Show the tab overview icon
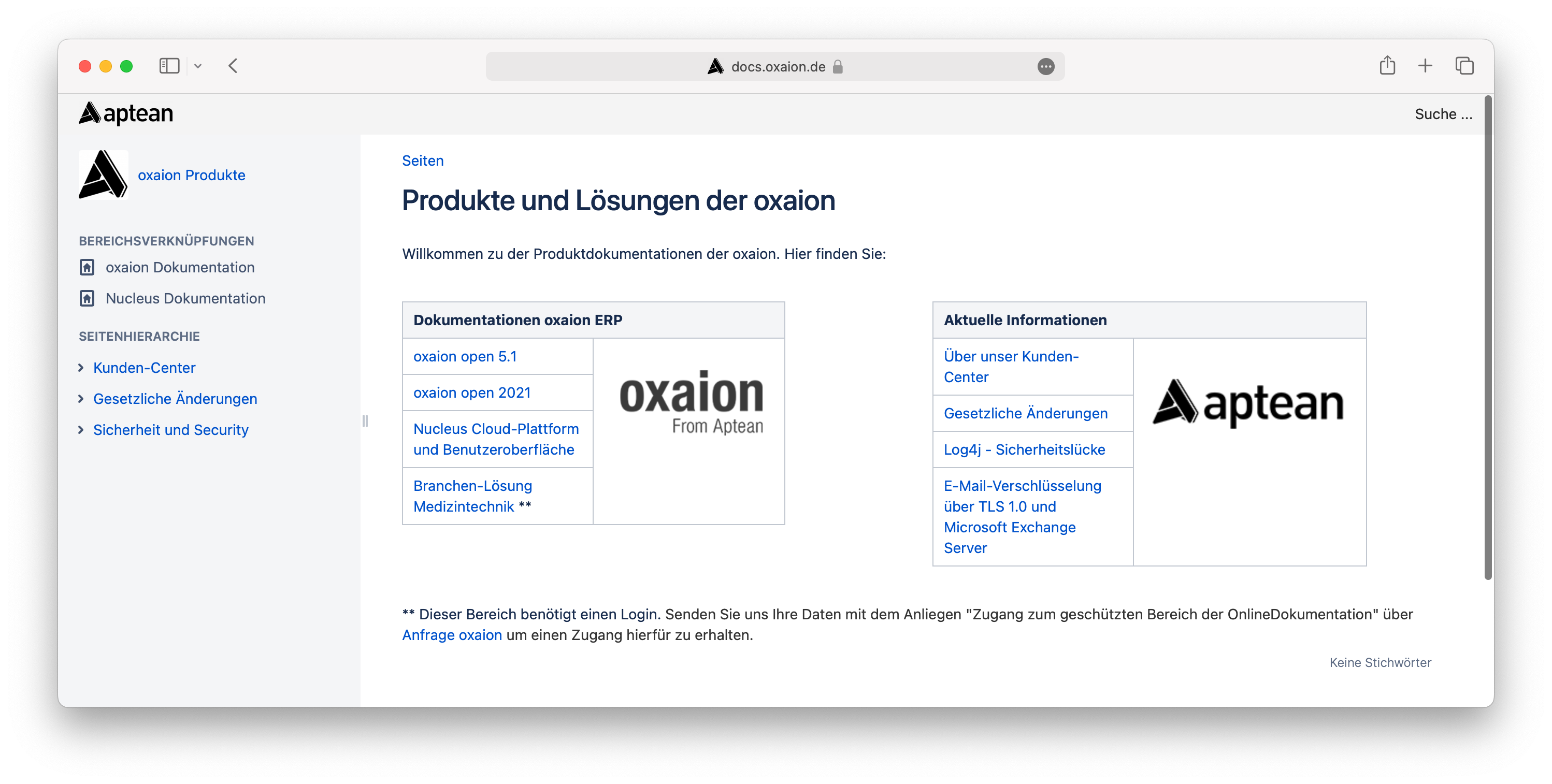 1464,66
